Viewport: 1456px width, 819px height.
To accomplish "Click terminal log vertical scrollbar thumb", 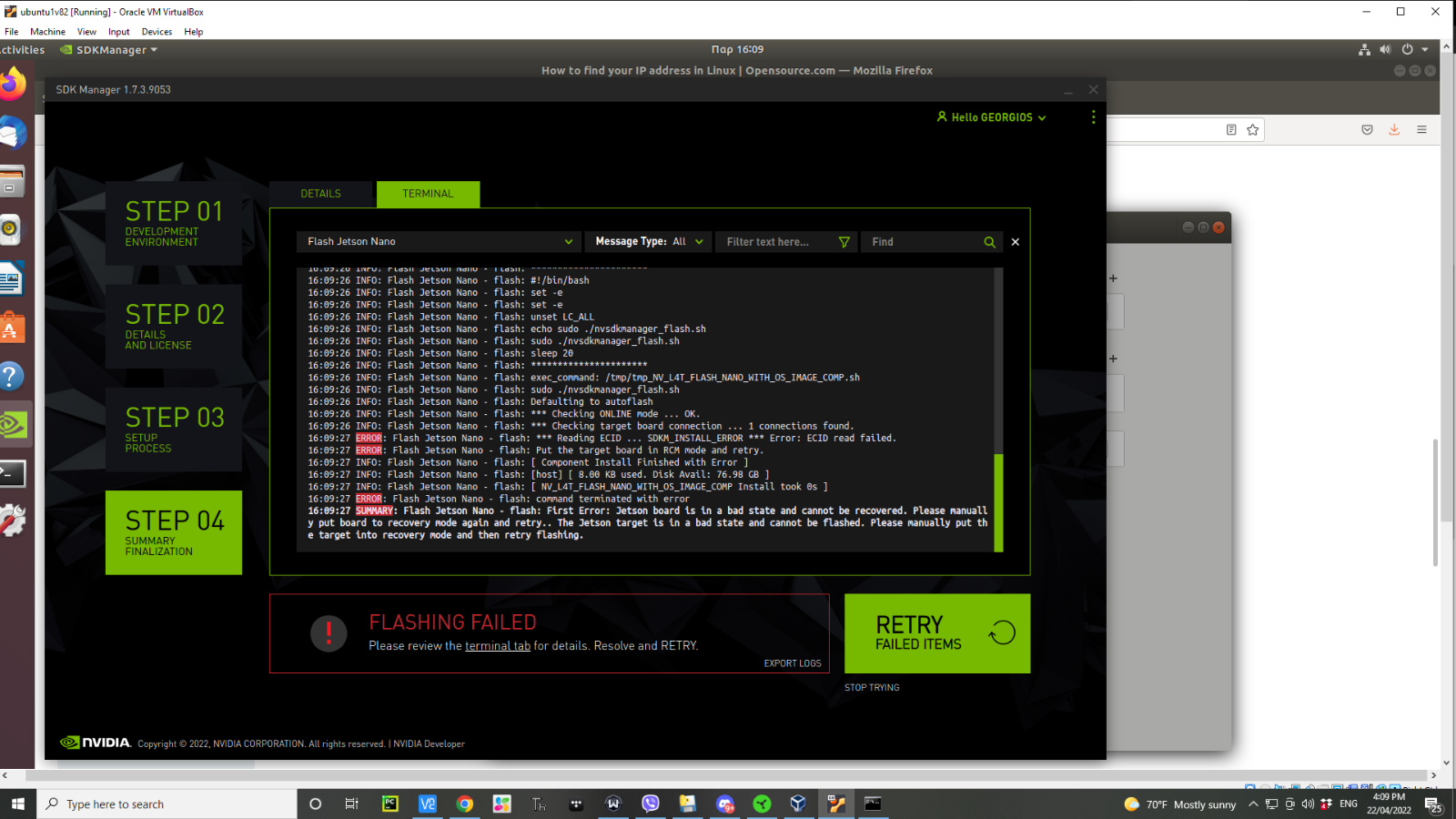I will pyautogui.click(x=999, y=502).
